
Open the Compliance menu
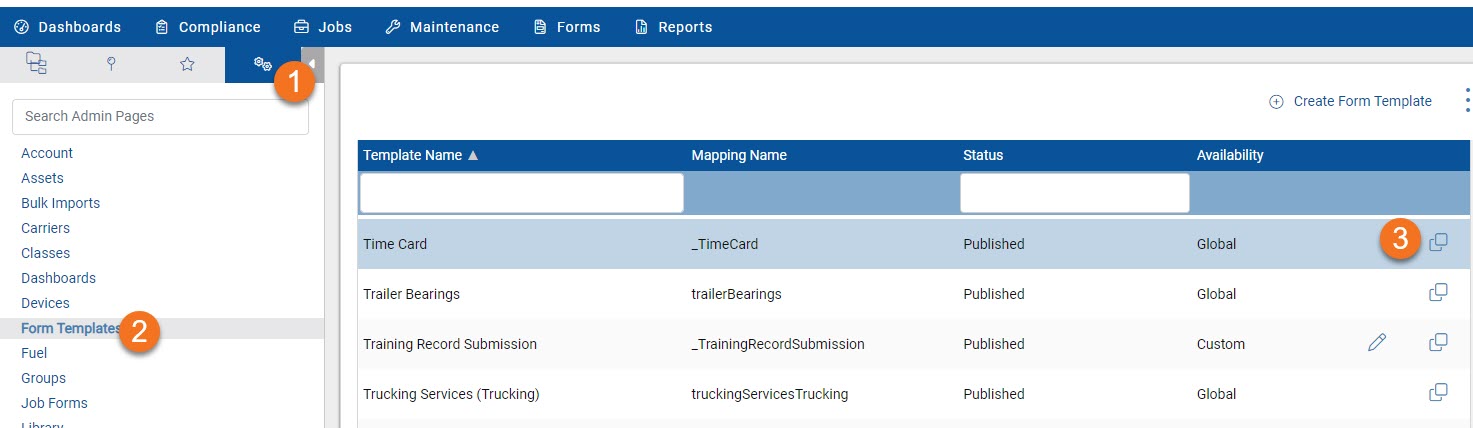click(x=208, y=27)
